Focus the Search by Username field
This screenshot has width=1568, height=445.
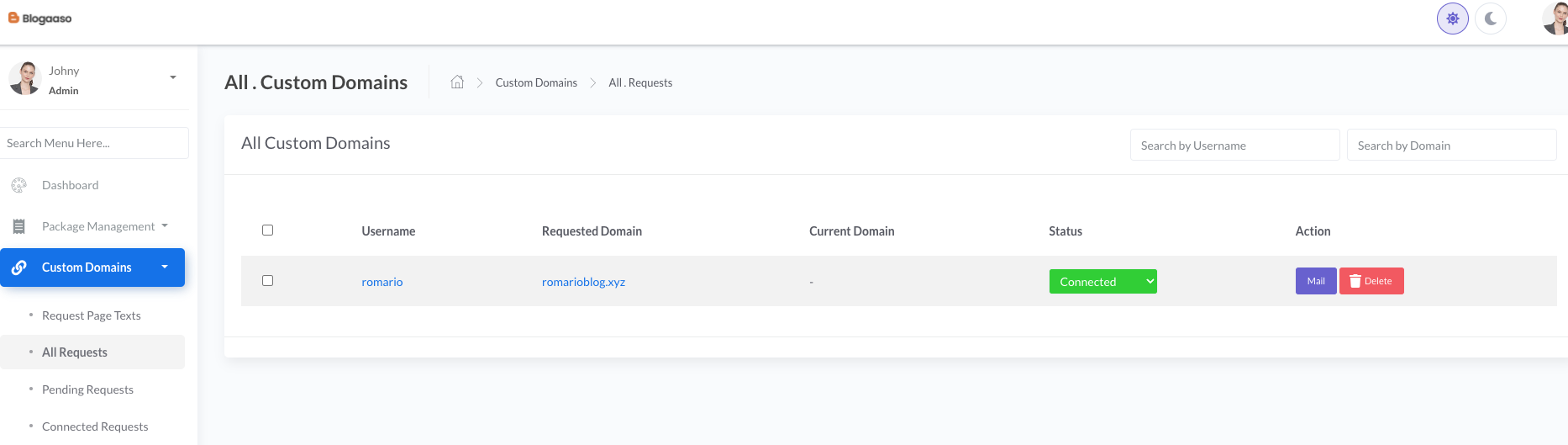tap(1234, 146)
